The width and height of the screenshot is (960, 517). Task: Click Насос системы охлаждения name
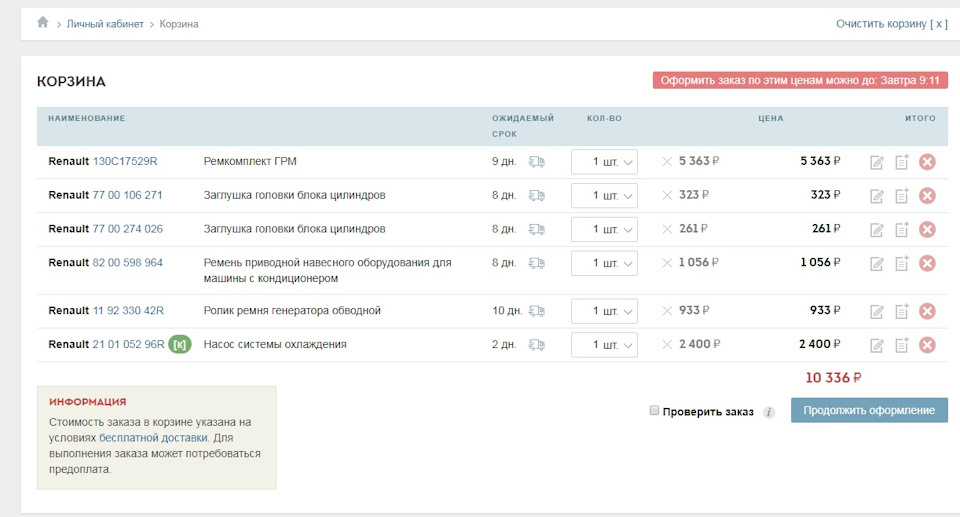275,344
